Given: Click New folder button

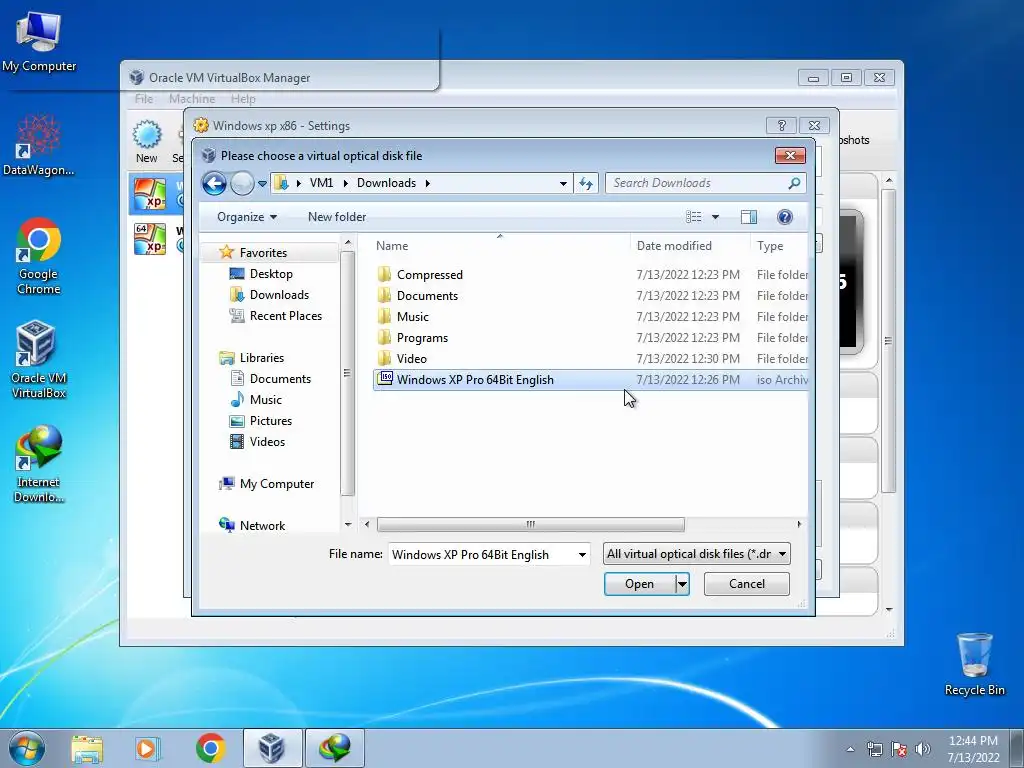Looking at the screenshot, I should pyautogui.click(x=337, y=217).
